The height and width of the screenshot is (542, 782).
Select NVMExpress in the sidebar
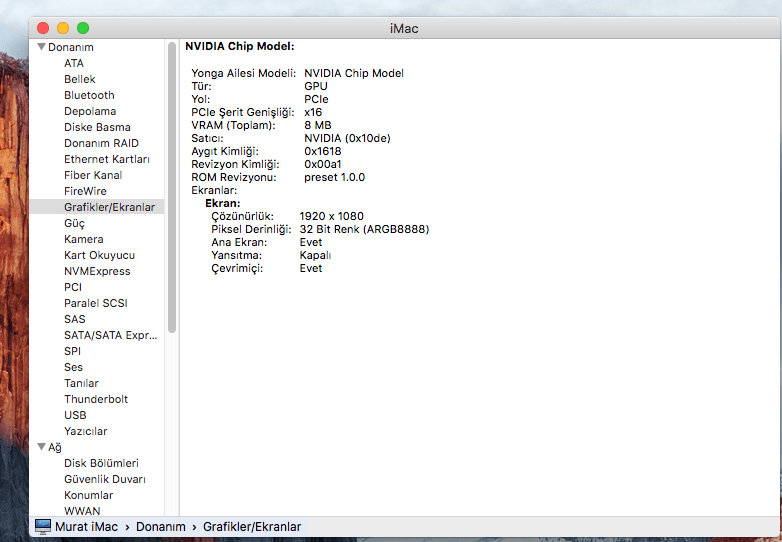click(x=97, y=271)
